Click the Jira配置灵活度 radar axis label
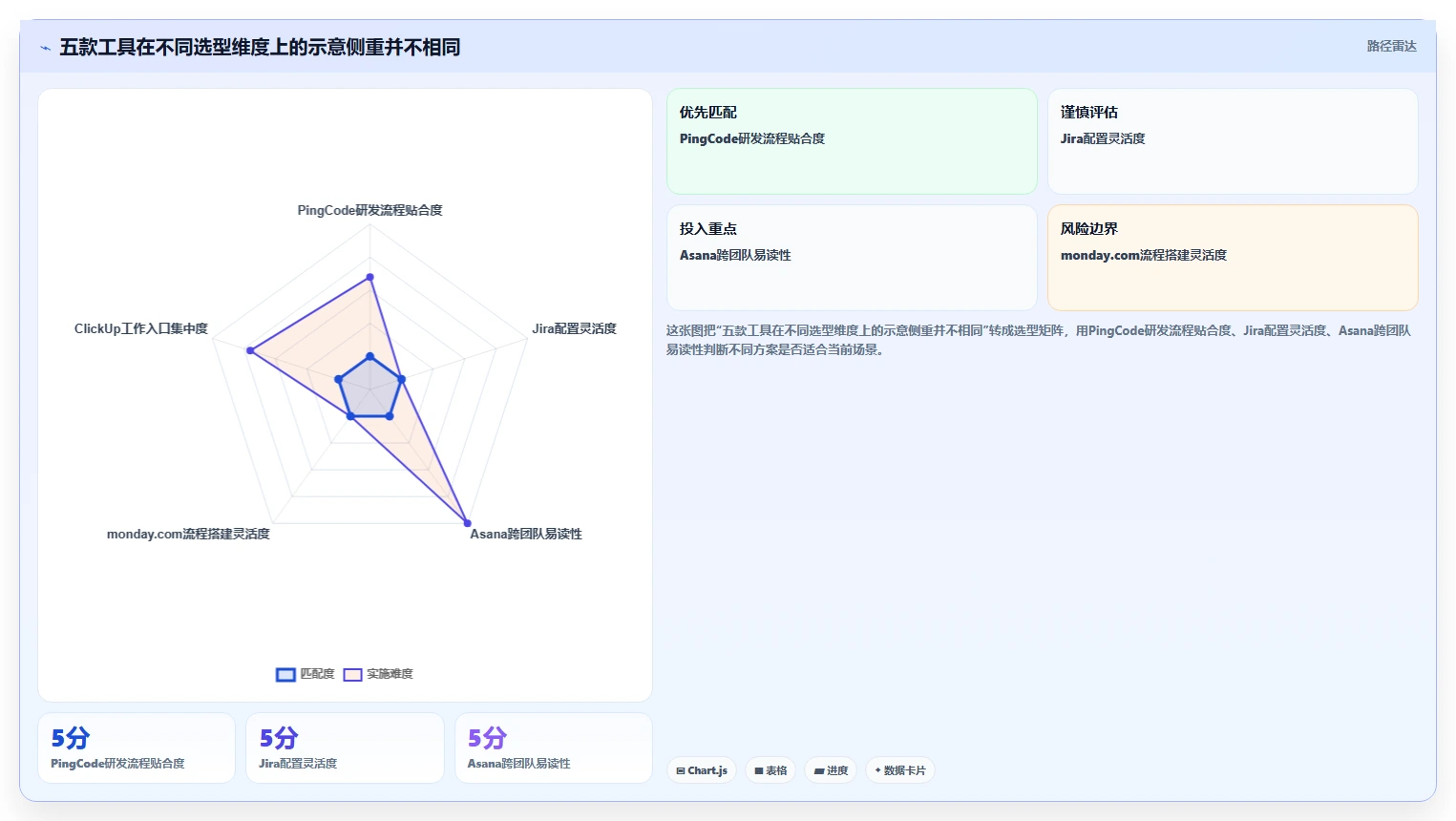 pos(574,328)
